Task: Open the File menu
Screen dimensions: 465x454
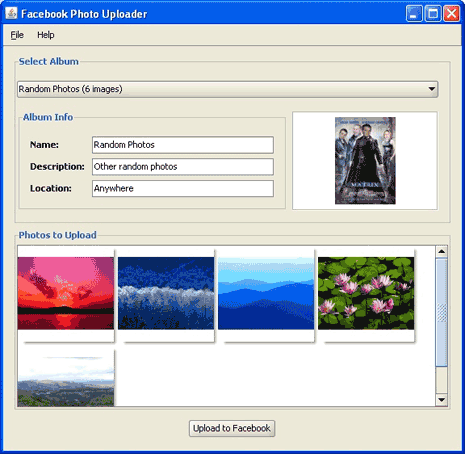Action: point(17,35)
